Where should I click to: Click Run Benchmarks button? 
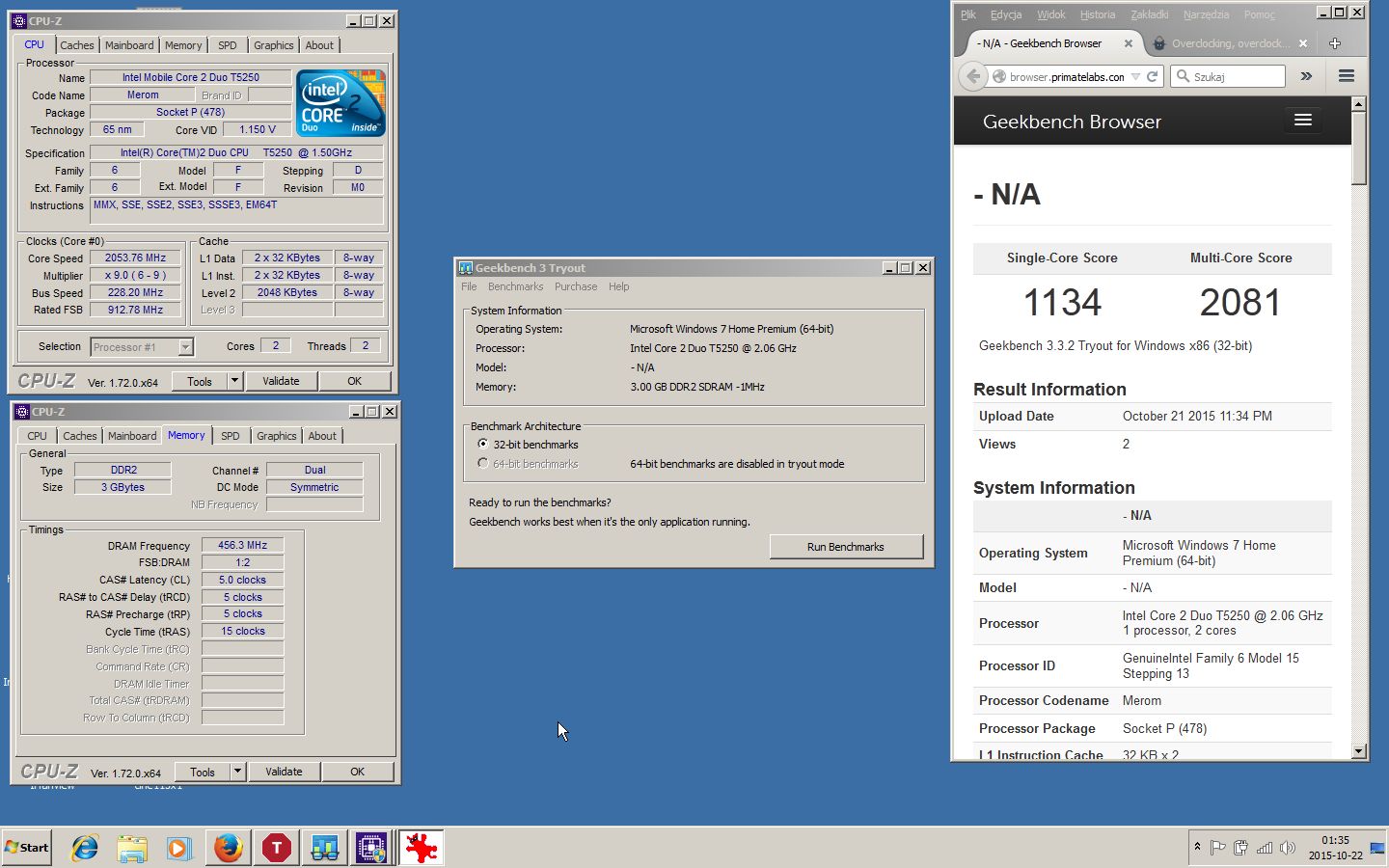[x=846, y=547]
